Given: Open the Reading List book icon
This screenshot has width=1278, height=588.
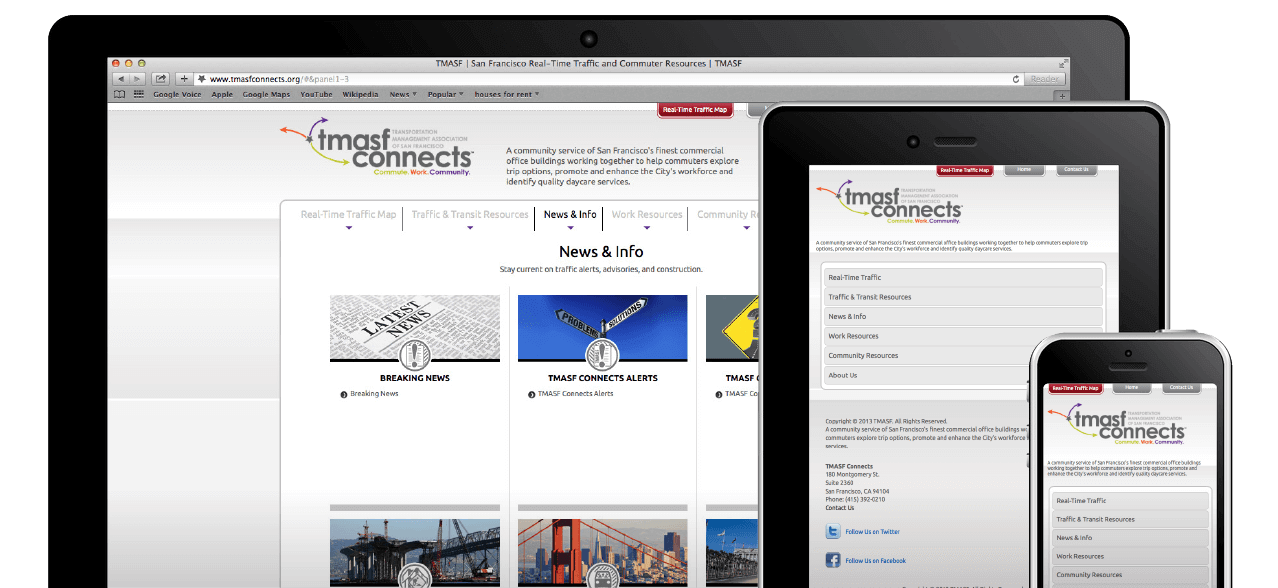Looking at the screenshot, I should [x=120, y=94].
